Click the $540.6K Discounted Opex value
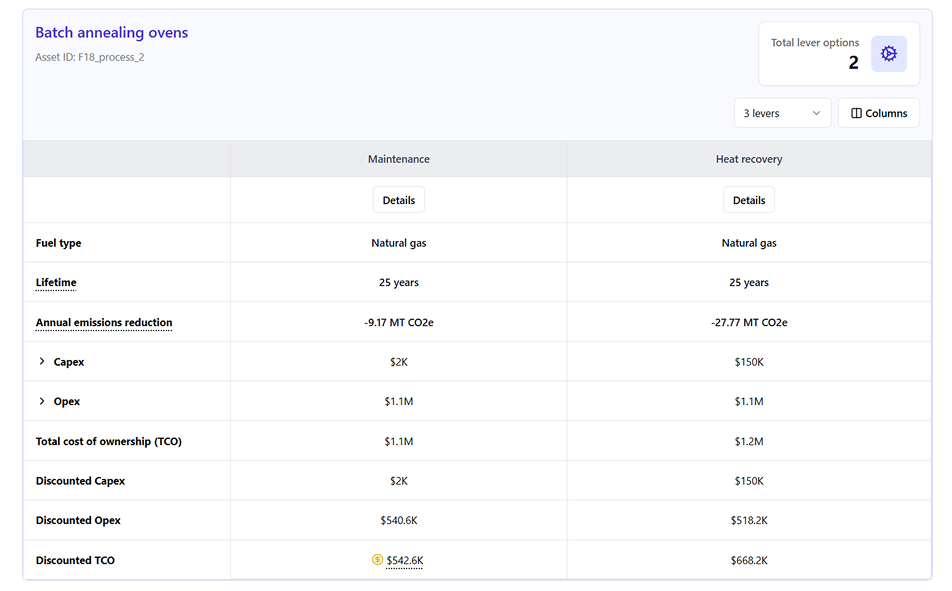The width and height of the screenshot is (952, 591). [398, 521]
